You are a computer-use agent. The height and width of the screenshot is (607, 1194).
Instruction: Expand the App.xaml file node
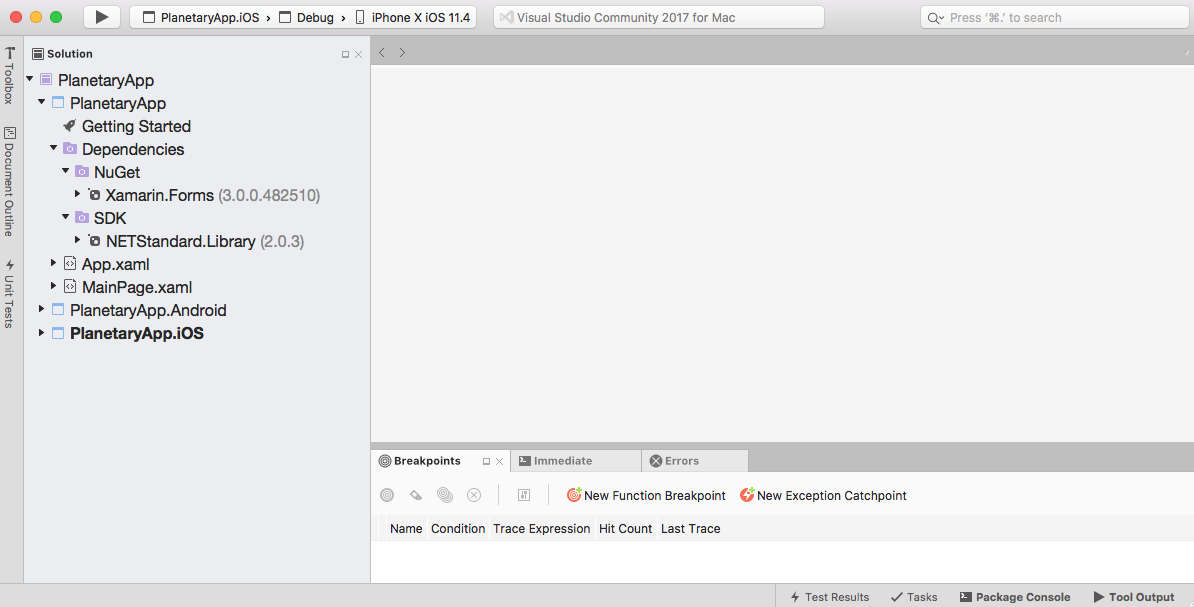point(53,263)
